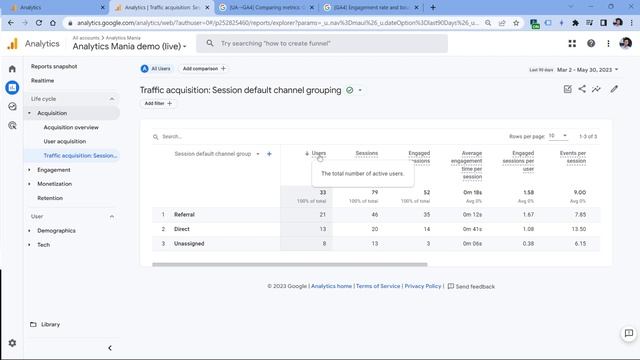Sort by the Users column header
The height and width of the screenshot is (360, 640).
(x=318, y=153)
